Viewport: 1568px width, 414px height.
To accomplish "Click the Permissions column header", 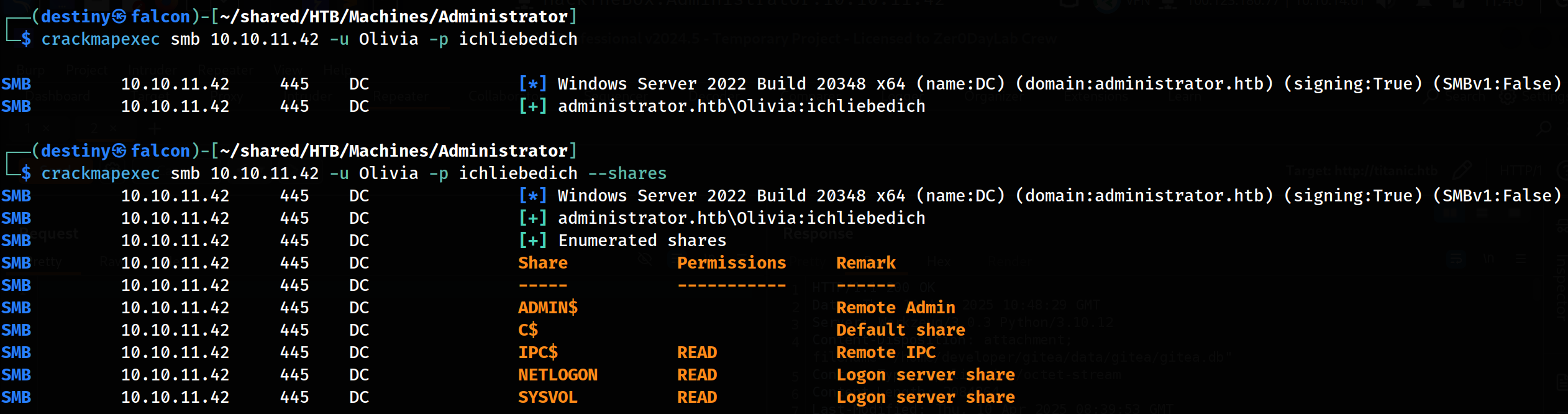I will coord(731,263).
